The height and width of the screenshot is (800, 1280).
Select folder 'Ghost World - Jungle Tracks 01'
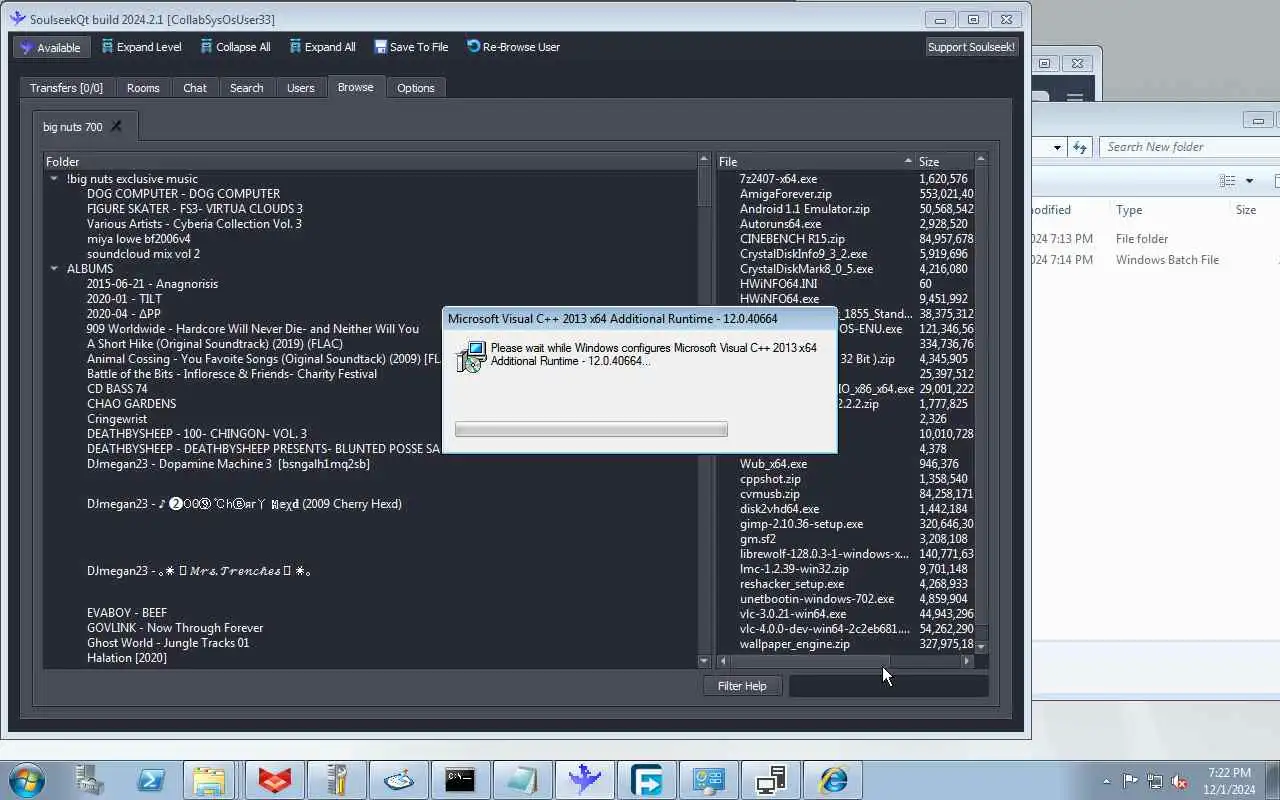(x=168, y=643)
